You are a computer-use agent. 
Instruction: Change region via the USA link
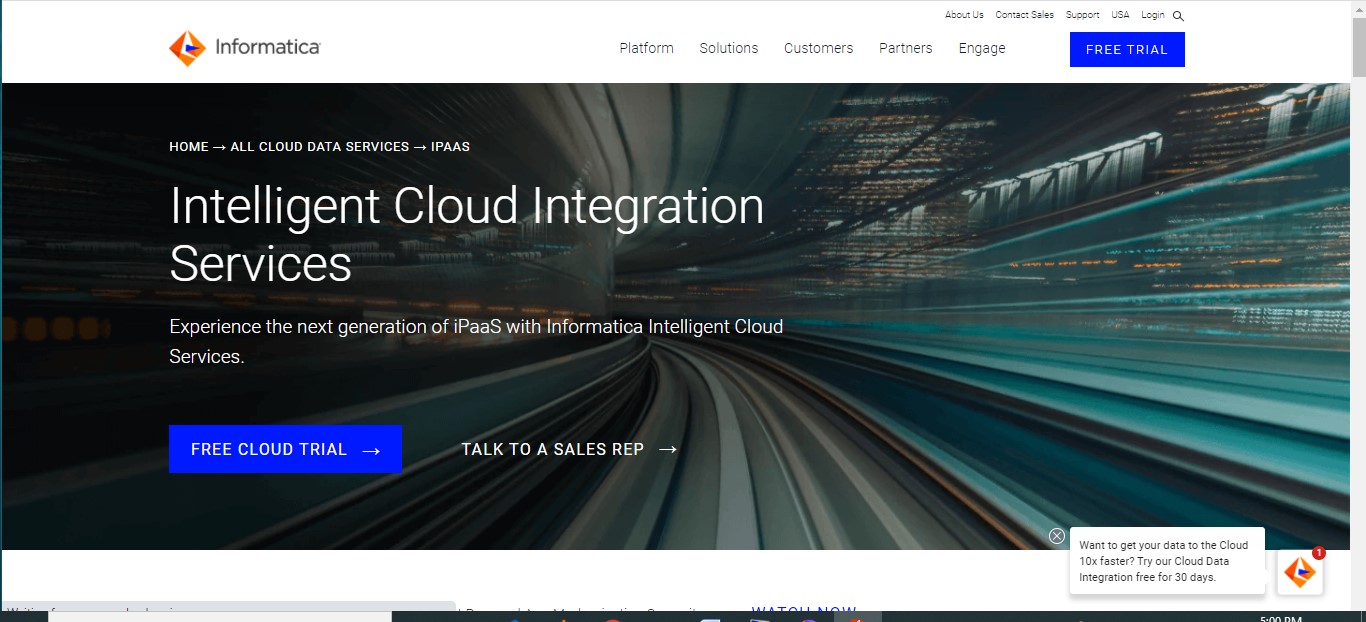(1120, 15)
